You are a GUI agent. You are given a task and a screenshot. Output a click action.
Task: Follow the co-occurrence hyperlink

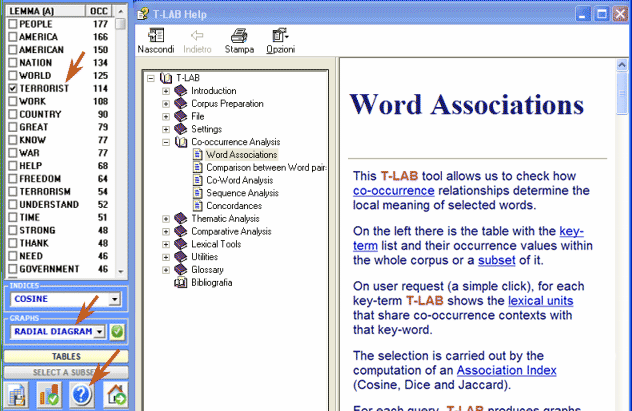point(394,191)
